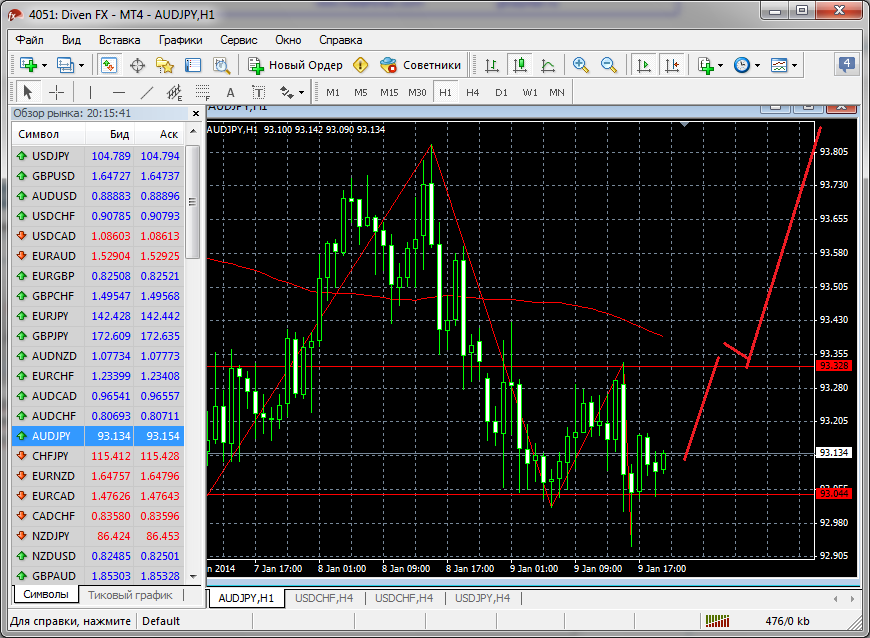Zoom in the chart
This screenshot has height=638, width=870.
pyautogui.click(x=580, y=65)
